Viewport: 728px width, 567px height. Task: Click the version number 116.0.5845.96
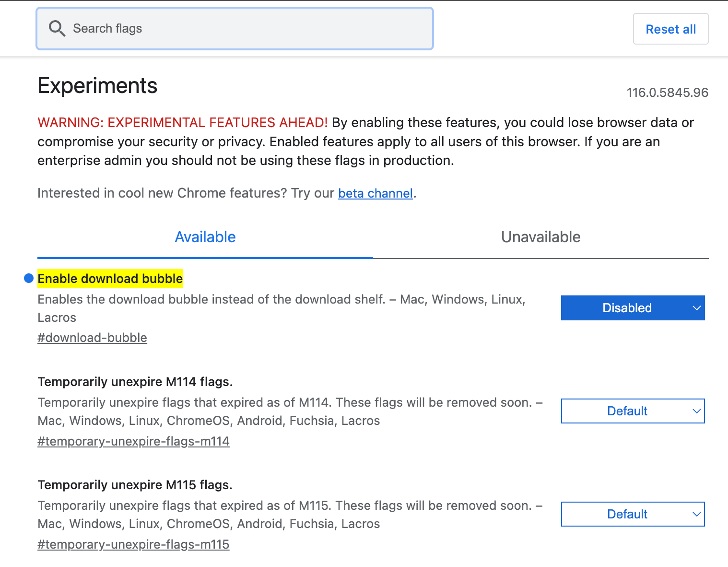tap(667, 93)
